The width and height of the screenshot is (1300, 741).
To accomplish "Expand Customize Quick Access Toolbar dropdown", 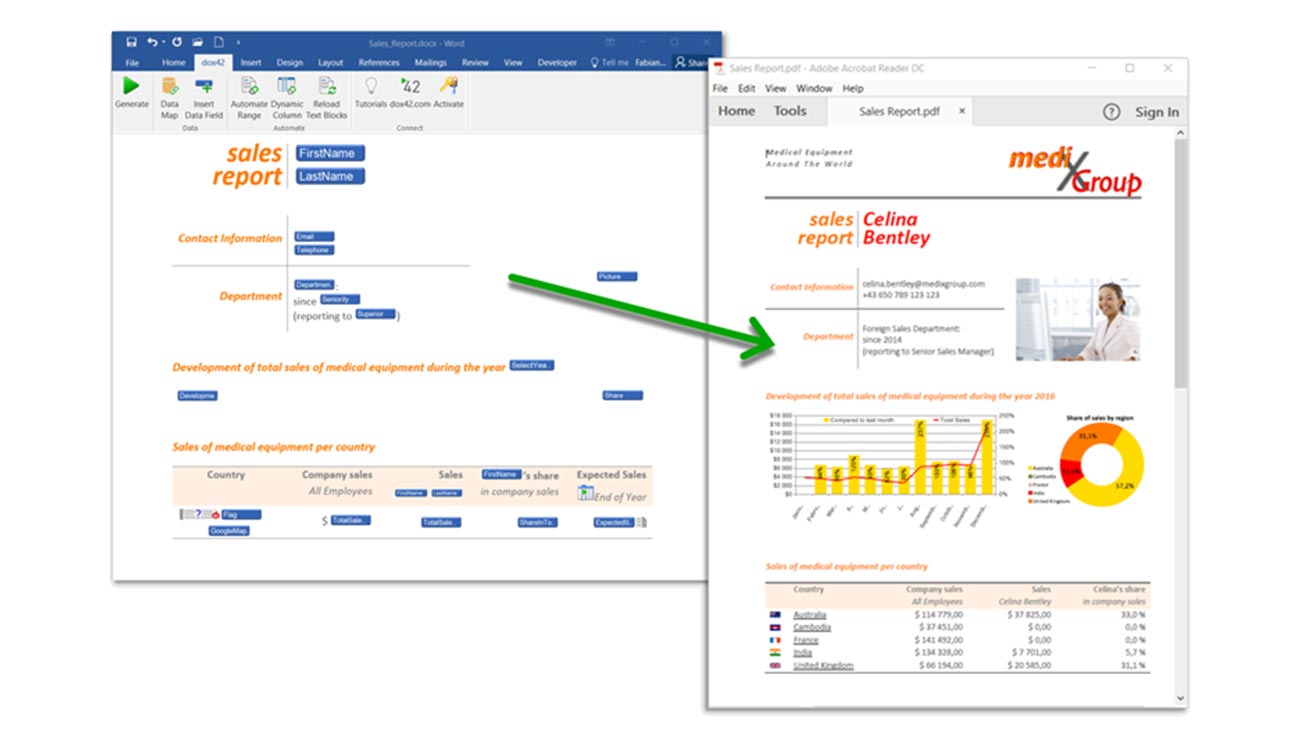I will pyautogui.click(x=238, y=43).
